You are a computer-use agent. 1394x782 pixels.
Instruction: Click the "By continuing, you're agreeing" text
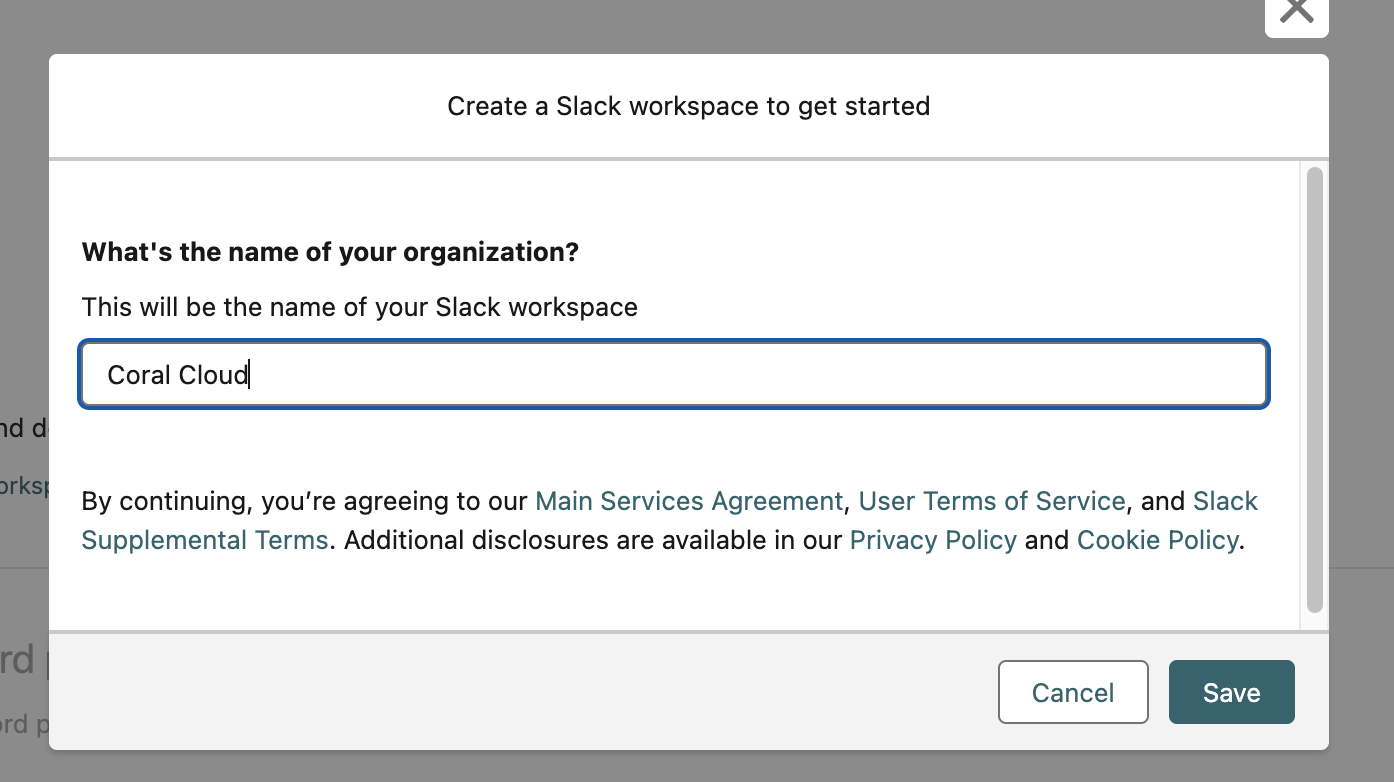[x=305, y=501]
